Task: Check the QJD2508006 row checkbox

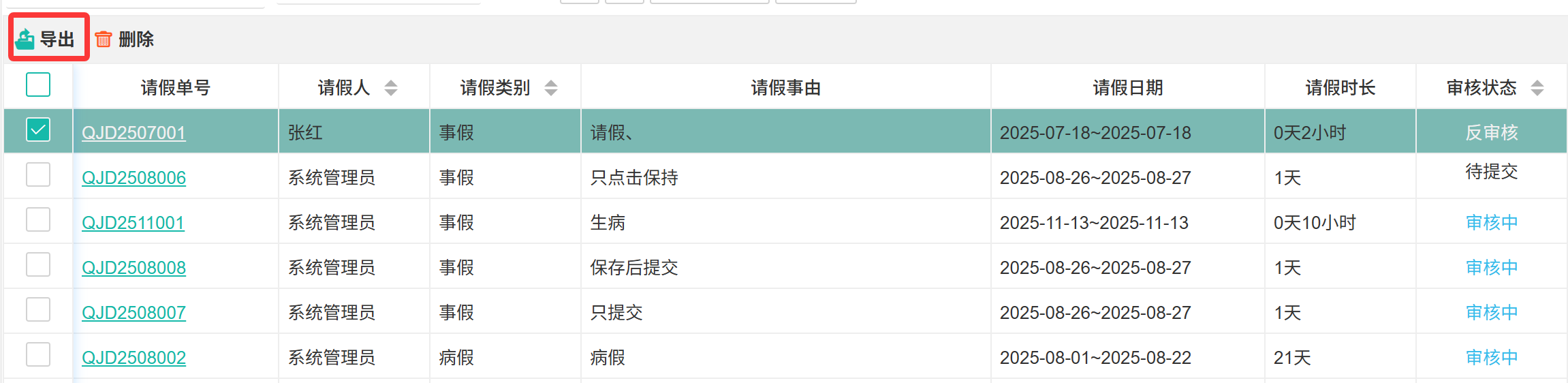Action: (38, 174)
